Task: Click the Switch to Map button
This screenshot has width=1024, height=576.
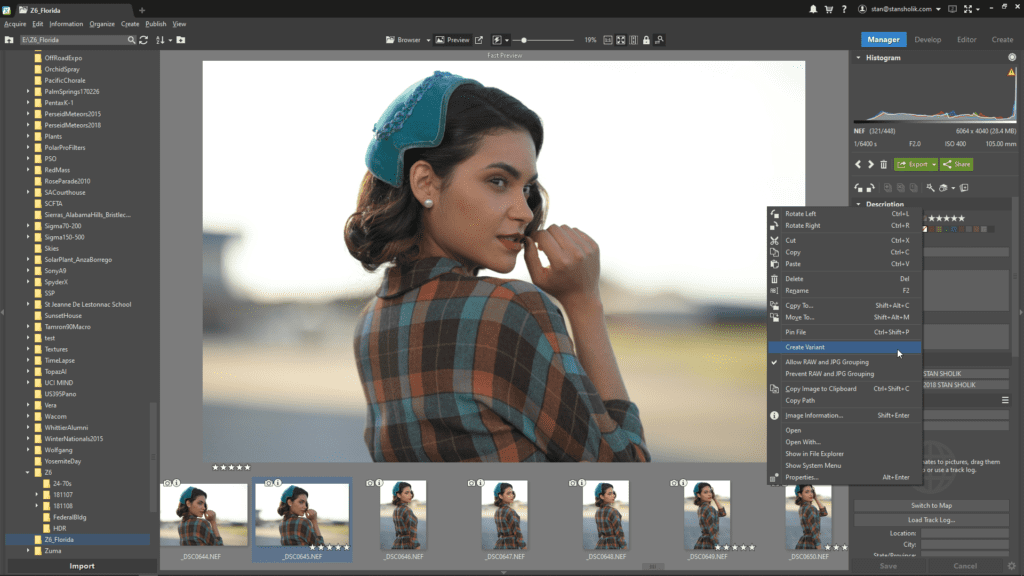Action: tap(930, 504)
